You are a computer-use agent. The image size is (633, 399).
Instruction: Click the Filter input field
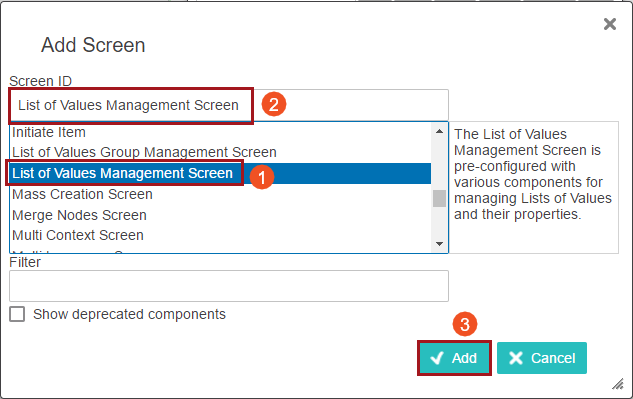(x=229, y=286)
